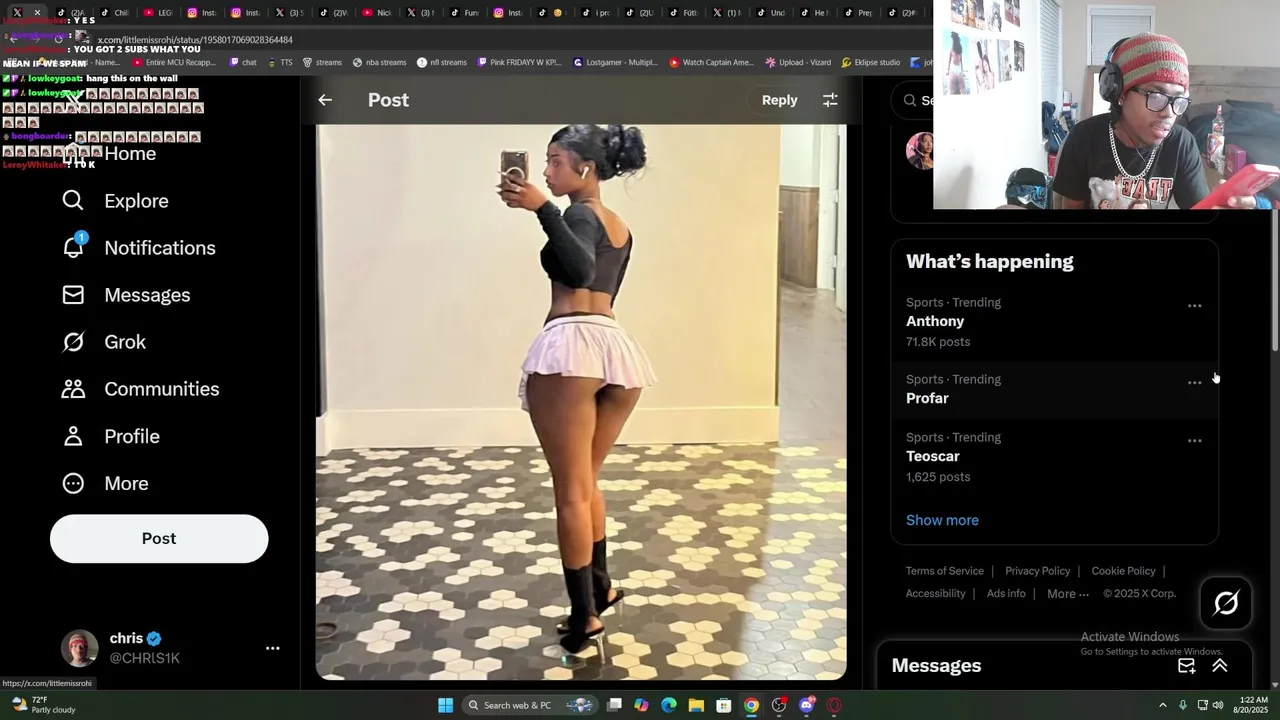Click the white Post button

click(159, 538)
